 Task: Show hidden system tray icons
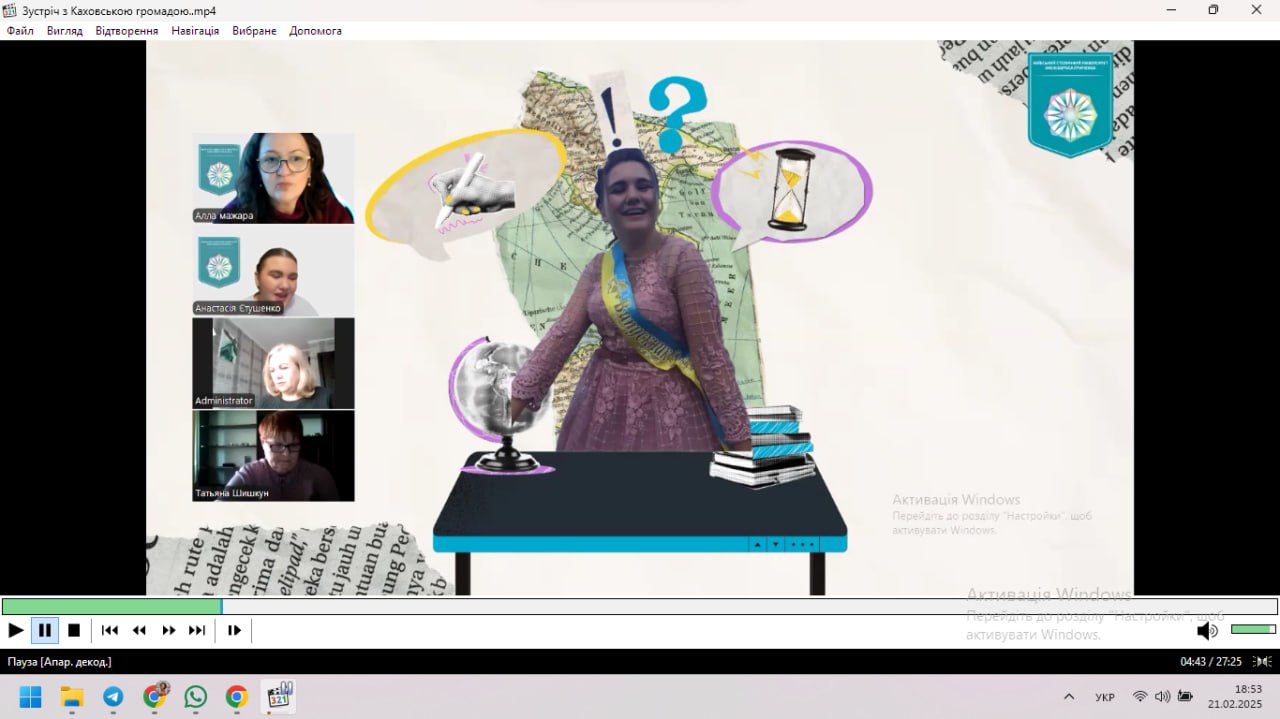[1069, 697]
